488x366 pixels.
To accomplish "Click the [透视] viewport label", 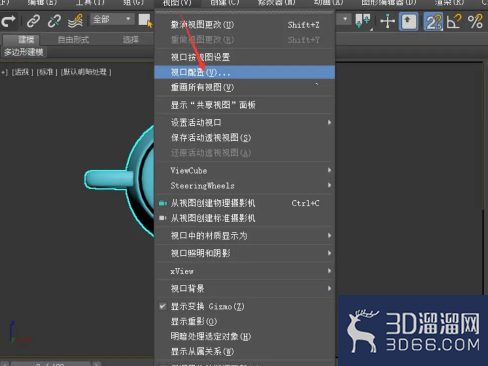I will [x=22, y=72].
